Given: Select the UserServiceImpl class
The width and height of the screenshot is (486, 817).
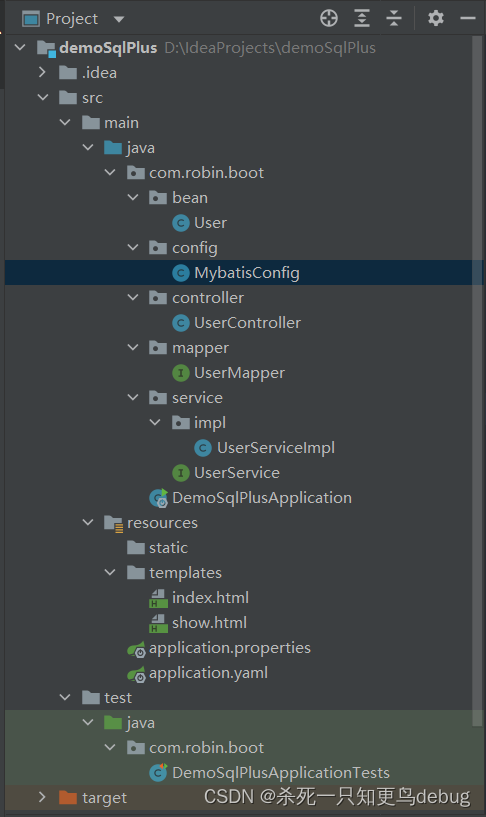Looking at the screenshot, I should [x=276, y=448].
